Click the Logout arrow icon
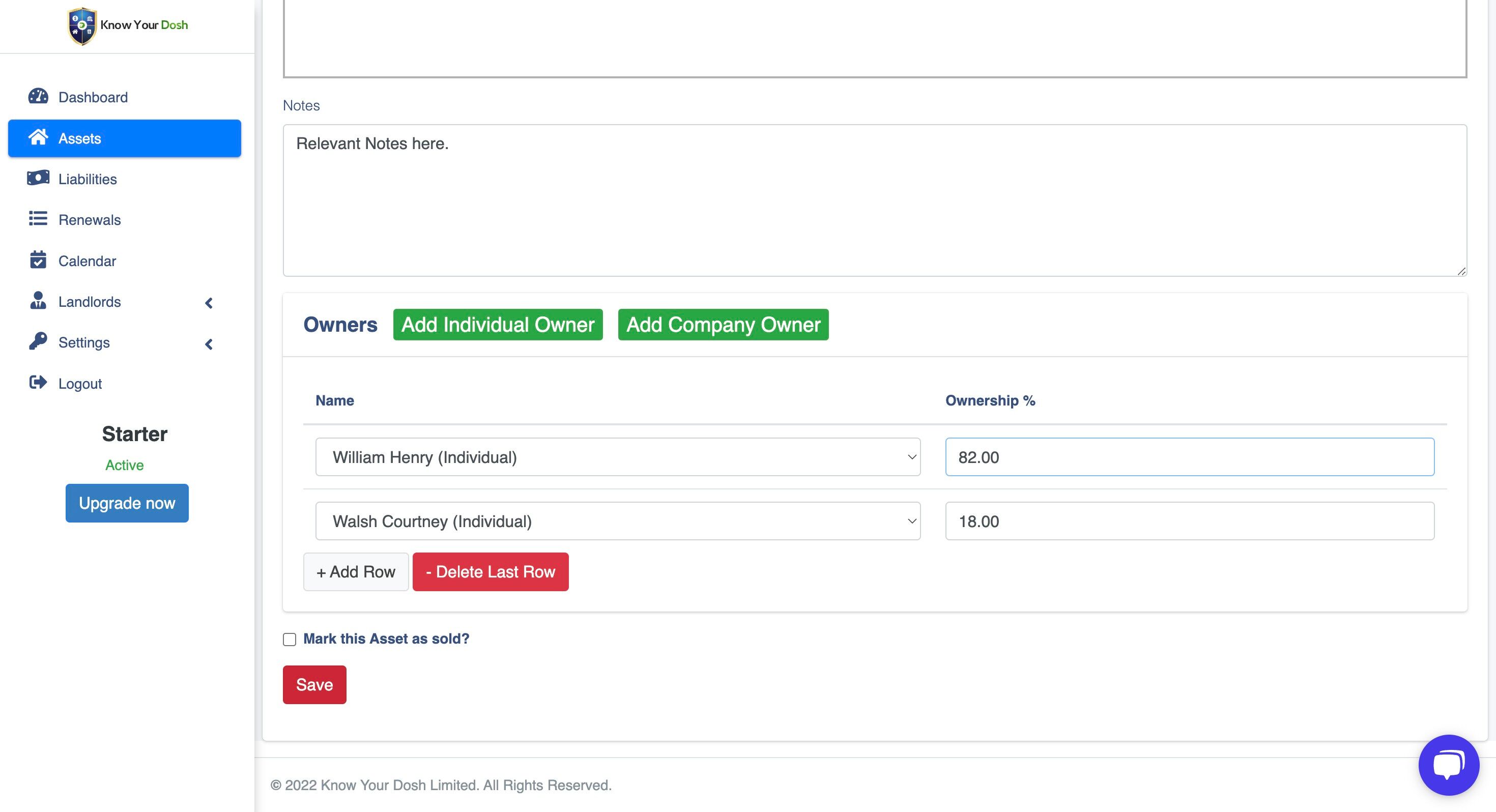The height and width of the screenshot is (812, 1496). pos(38,383)
